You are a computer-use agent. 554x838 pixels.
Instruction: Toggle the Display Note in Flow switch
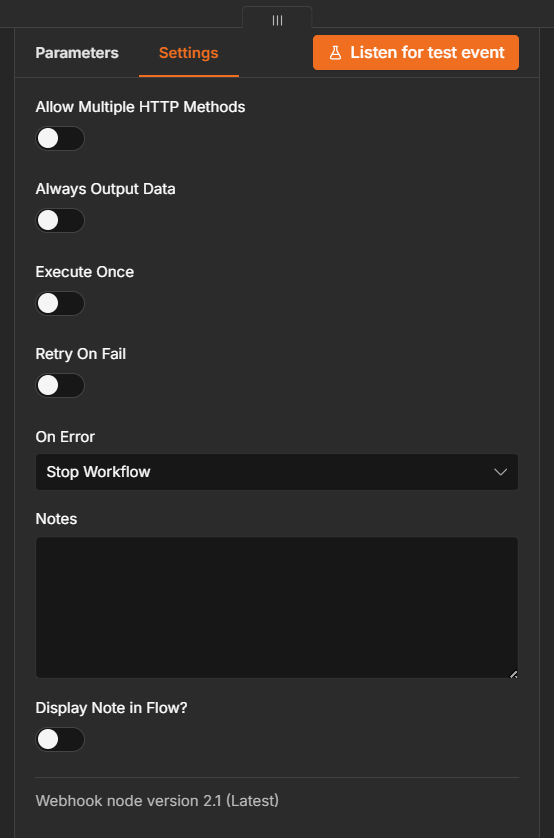60,740
